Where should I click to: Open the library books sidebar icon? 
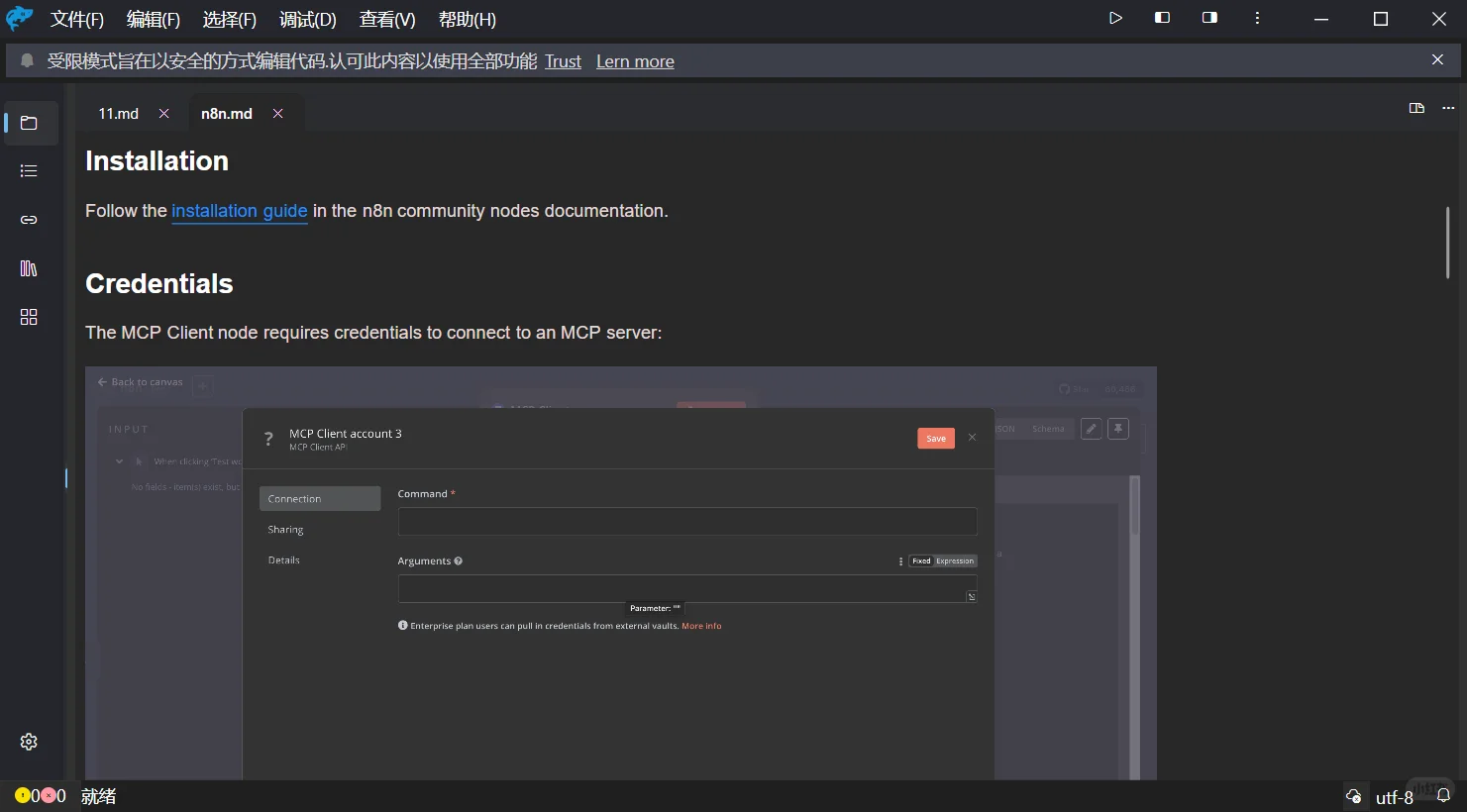(x=29, y=268)
